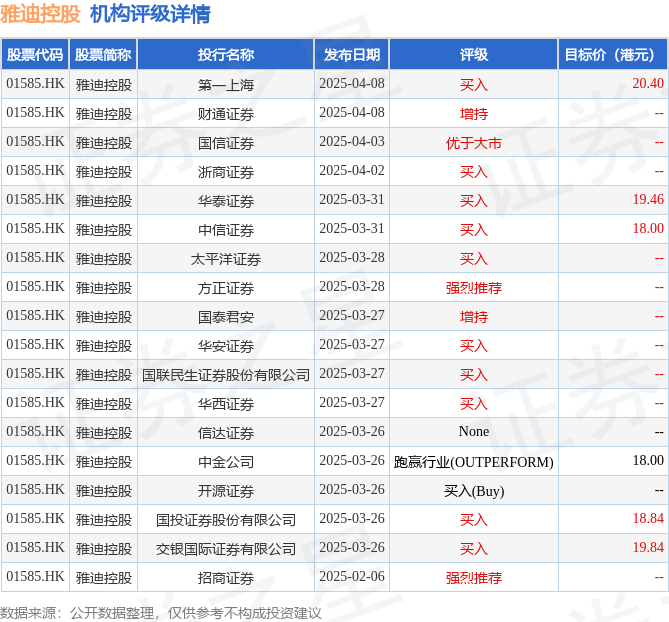
Task: Select the 交银国际证券有限公司 cell
Action: point(226,549)
